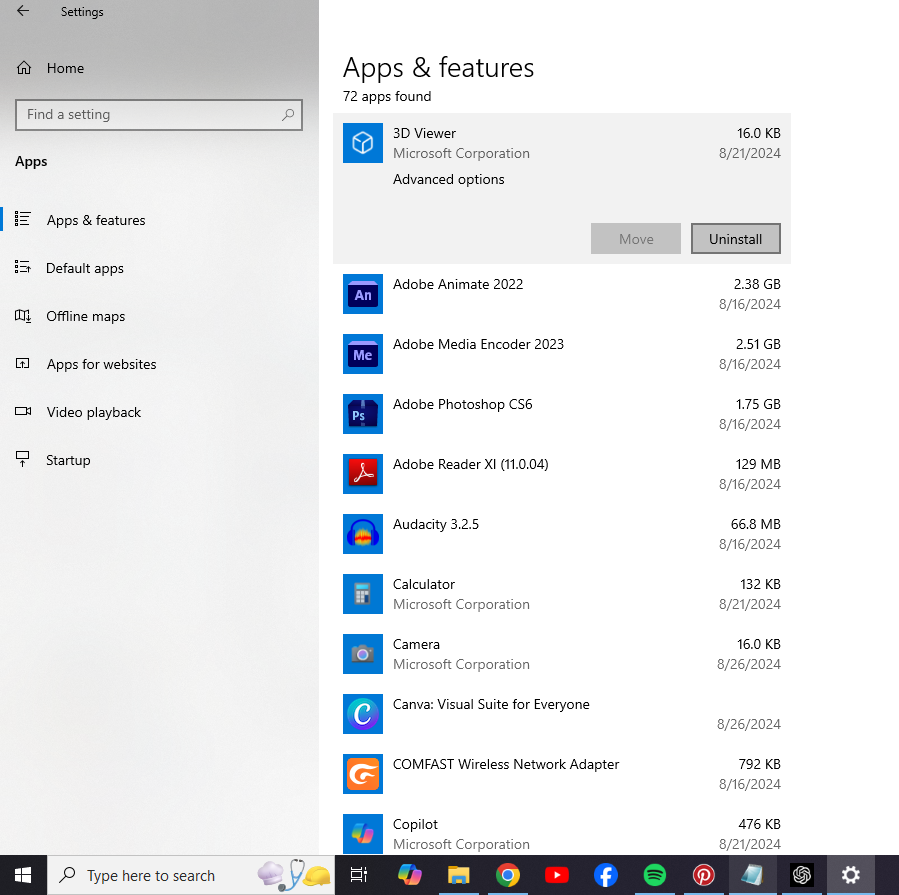The width and height of the screenshot is (899, 895).
Task: Click the Canva app icon
Action: (x=363, y=714)
